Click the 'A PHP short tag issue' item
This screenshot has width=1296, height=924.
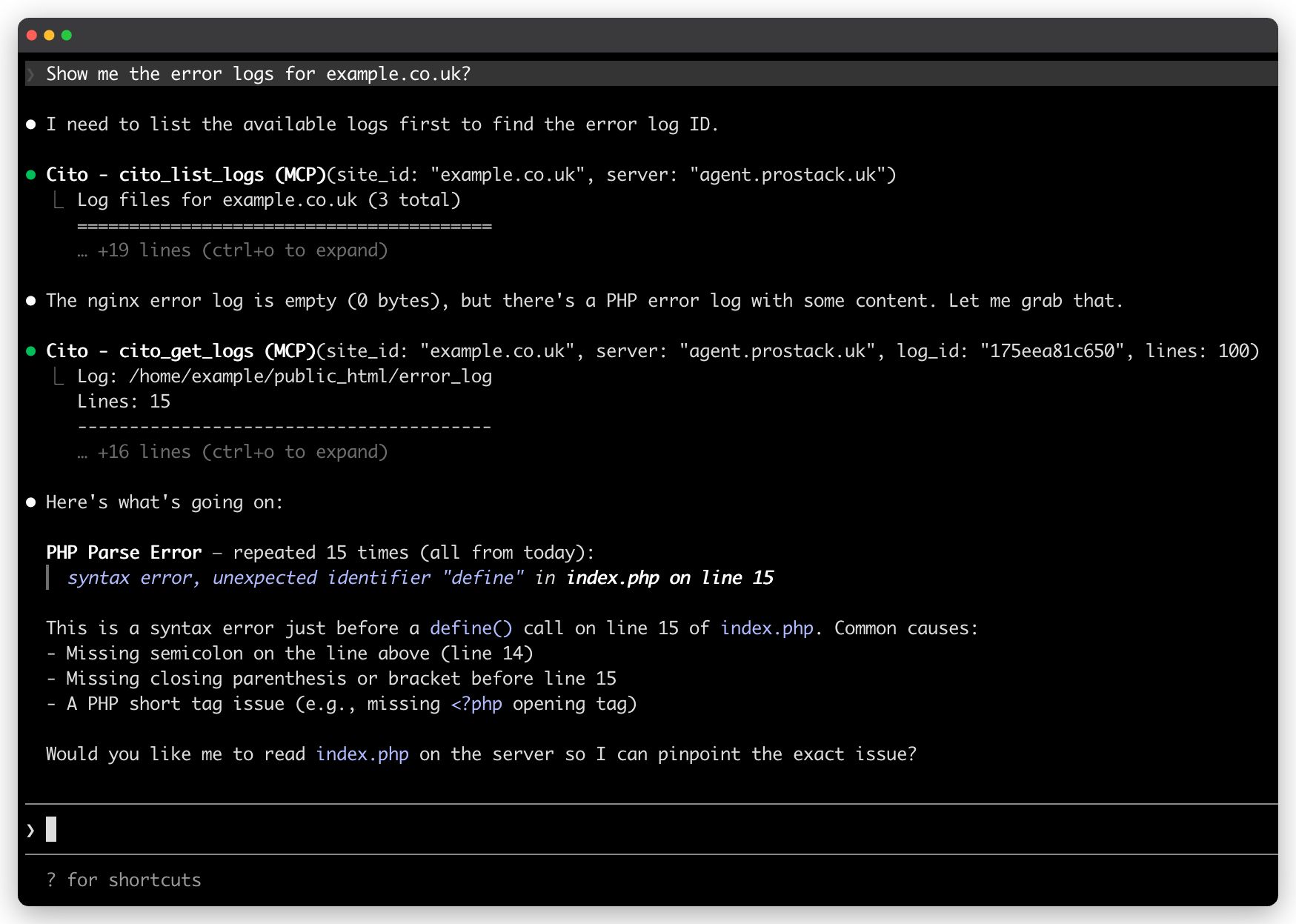[x=342, y=704]
